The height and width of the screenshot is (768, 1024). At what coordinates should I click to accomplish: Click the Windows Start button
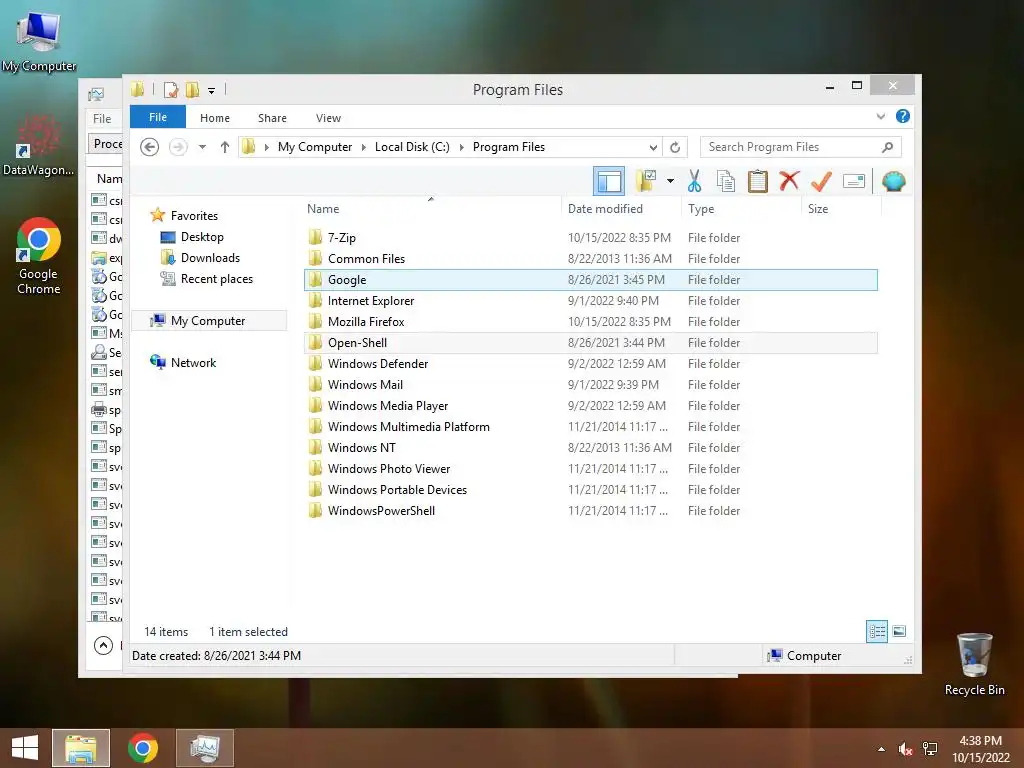pos(25,748)
